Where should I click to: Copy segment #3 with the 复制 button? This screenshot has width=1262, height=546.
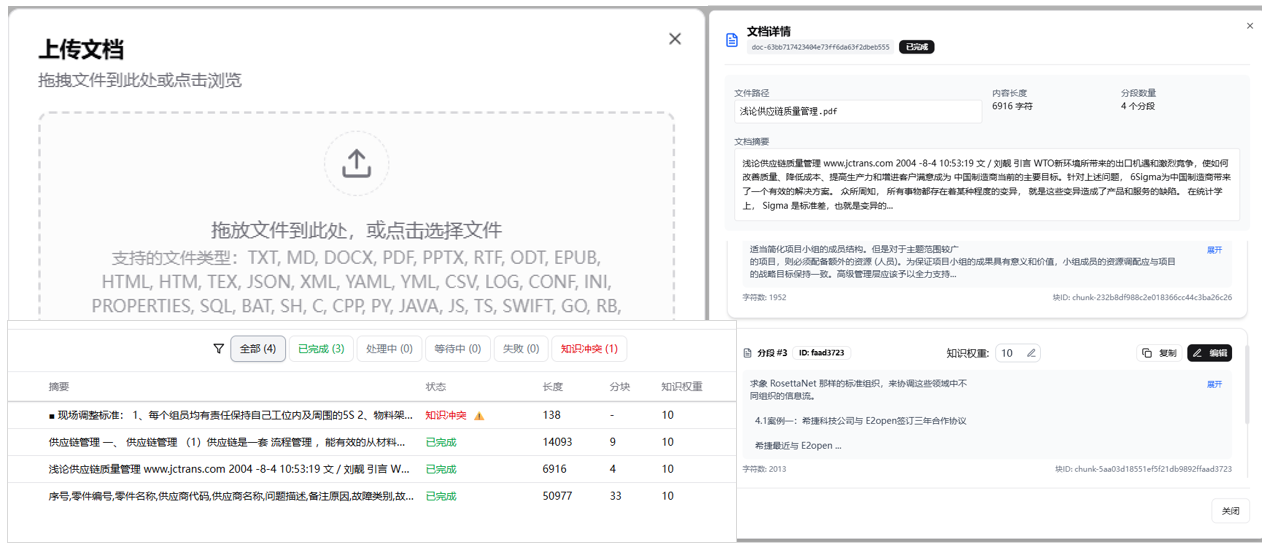point(1159,353)
